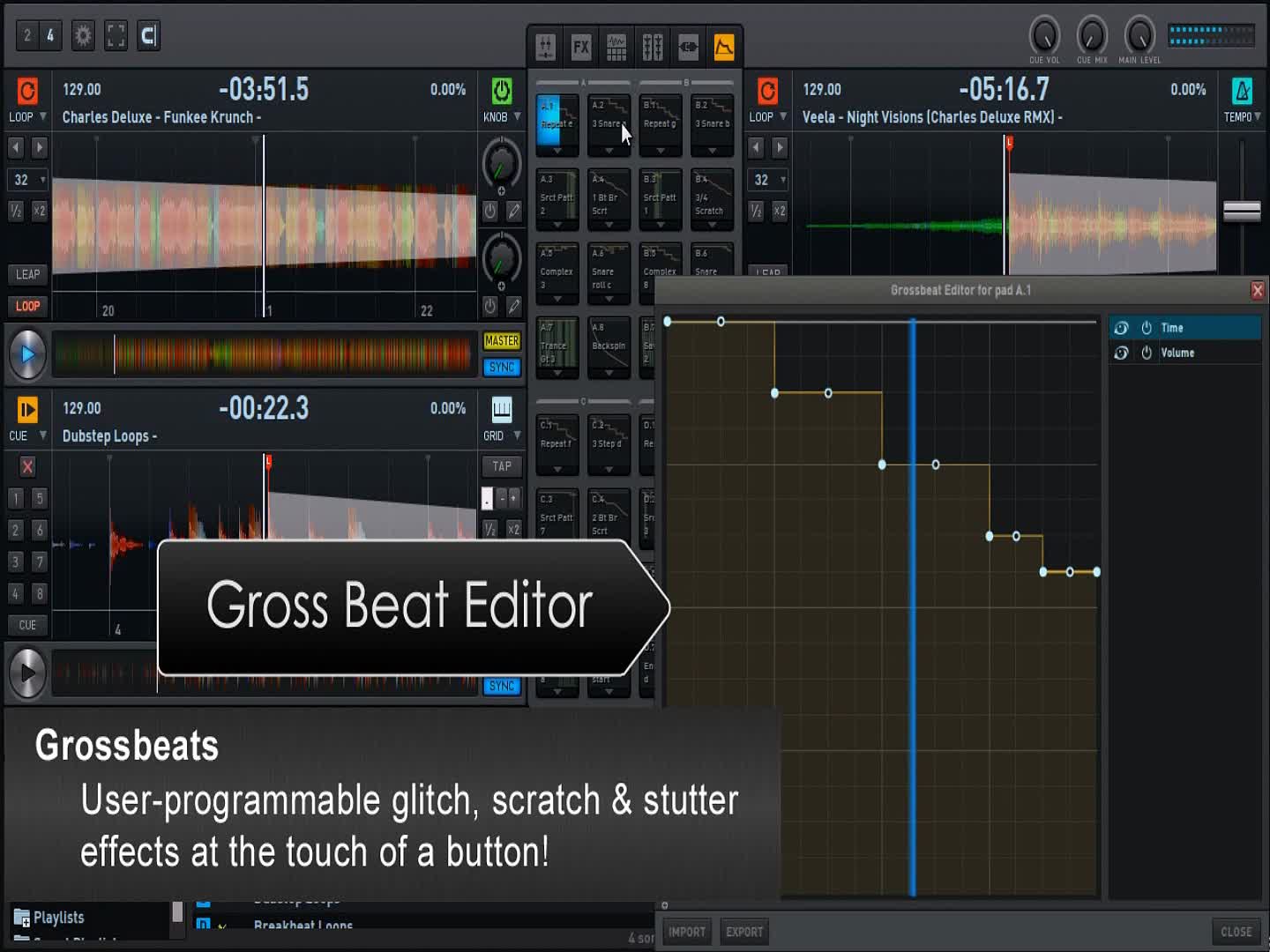Click the metronome TEMPO icon
Viewport: 1270px width, 952px height.
1242,91
